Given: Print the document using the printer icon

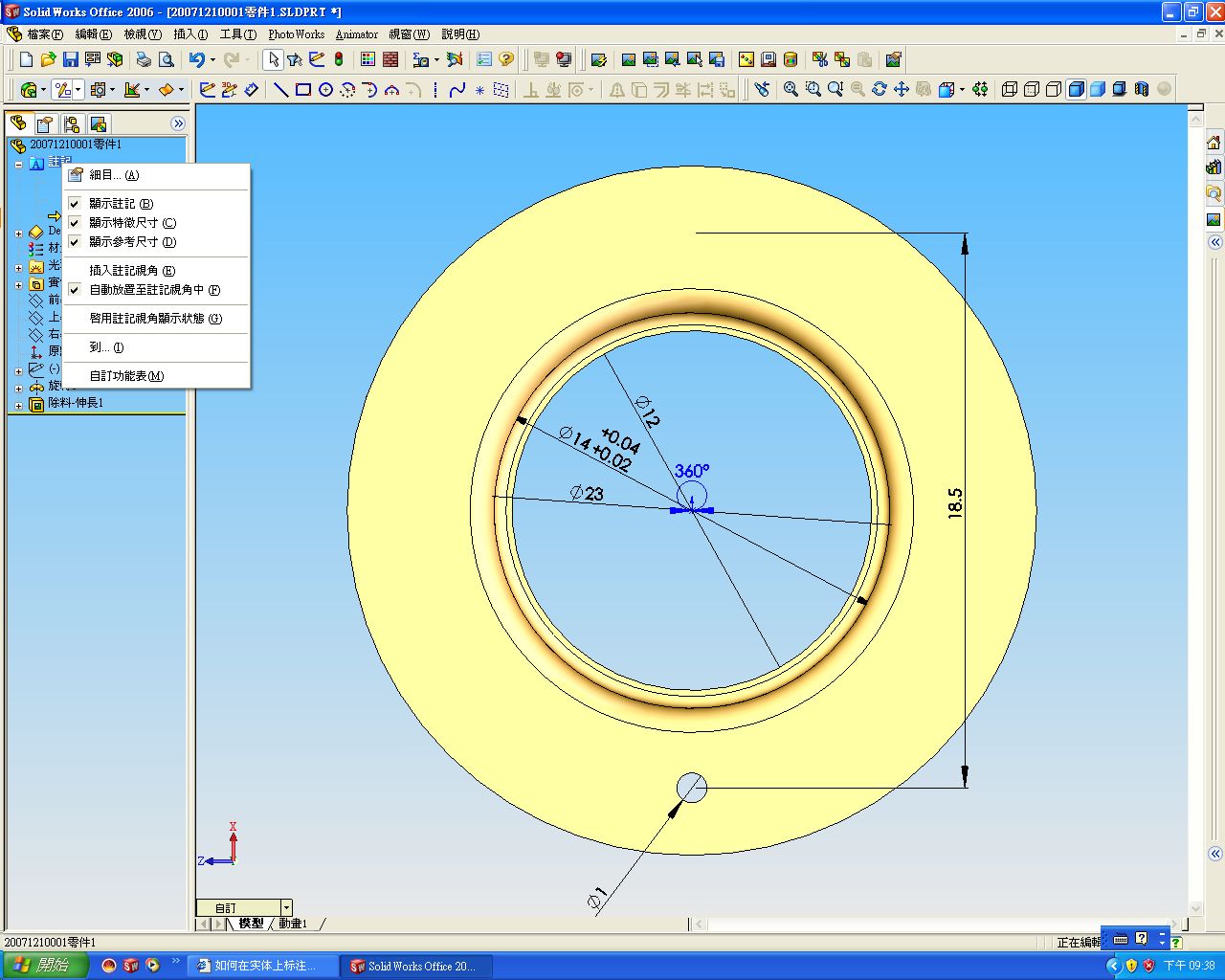Looking at the screenshot, I should pos(144,59).
